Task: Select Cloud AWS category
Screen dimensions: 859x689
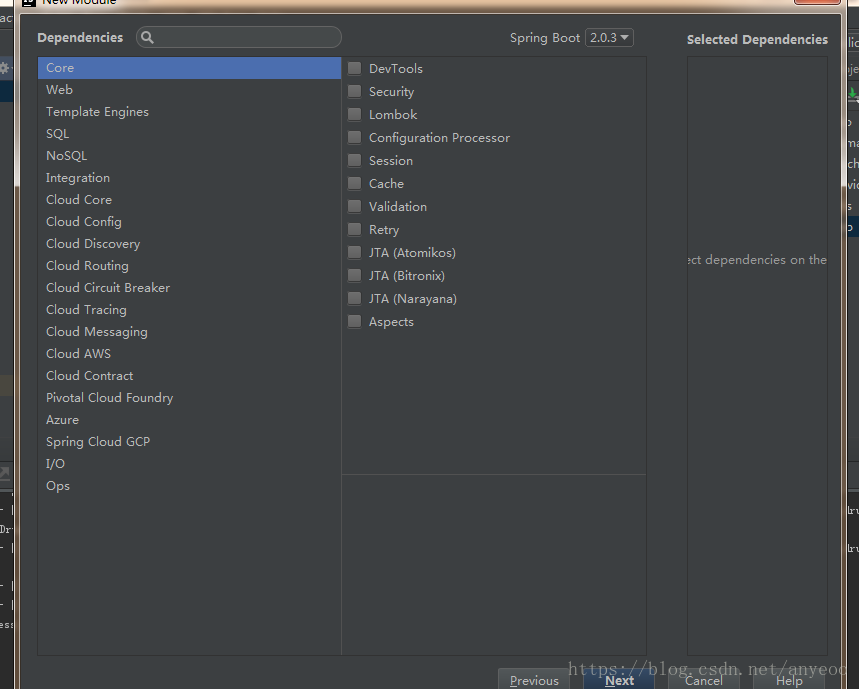Action: click(x=190, y=354)
